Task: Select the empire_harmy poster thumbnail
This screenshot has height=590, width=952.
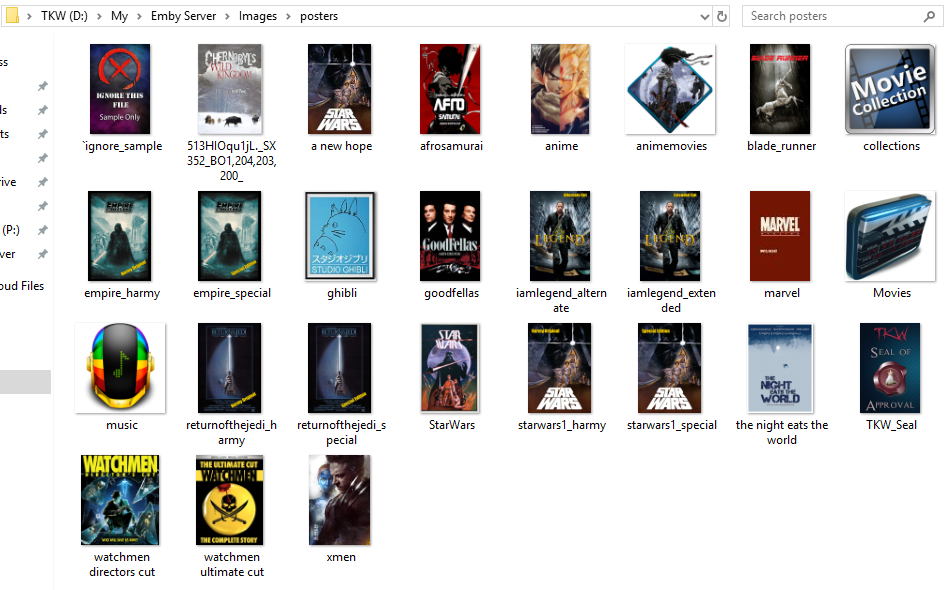Action: [120, 236]
